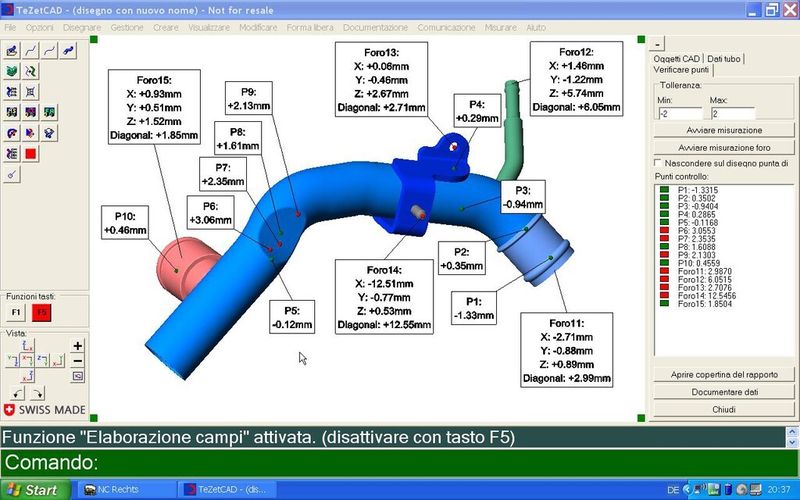This screenshot has height=500, width=800.
Task: Click the square frame grid icon
Action: [31, 92]
